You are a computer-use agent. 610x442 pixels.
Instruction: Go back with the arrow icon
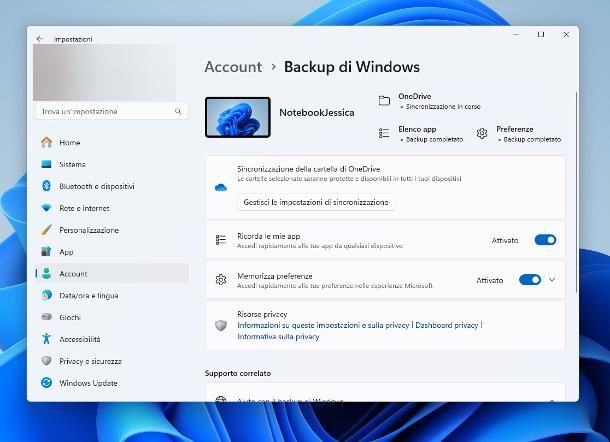pyautogui.click(x=40, y=39)
